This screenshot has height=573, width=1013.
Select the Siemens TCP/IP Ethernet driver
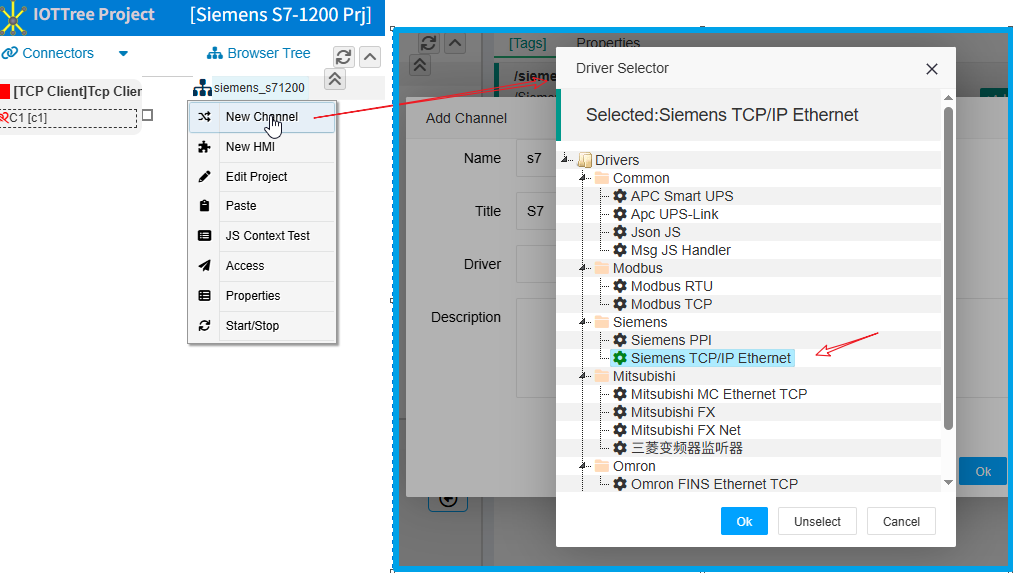coord(702,358)
